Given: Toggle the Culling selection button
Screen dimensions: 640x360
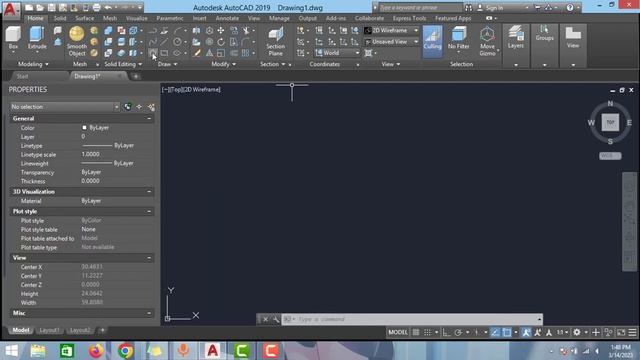Looking at the screenshot, I should 432,41.
